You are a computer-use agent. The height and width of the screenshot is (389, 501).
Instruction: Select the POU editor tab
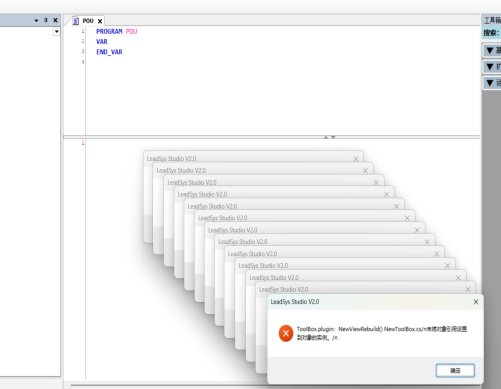88,21
